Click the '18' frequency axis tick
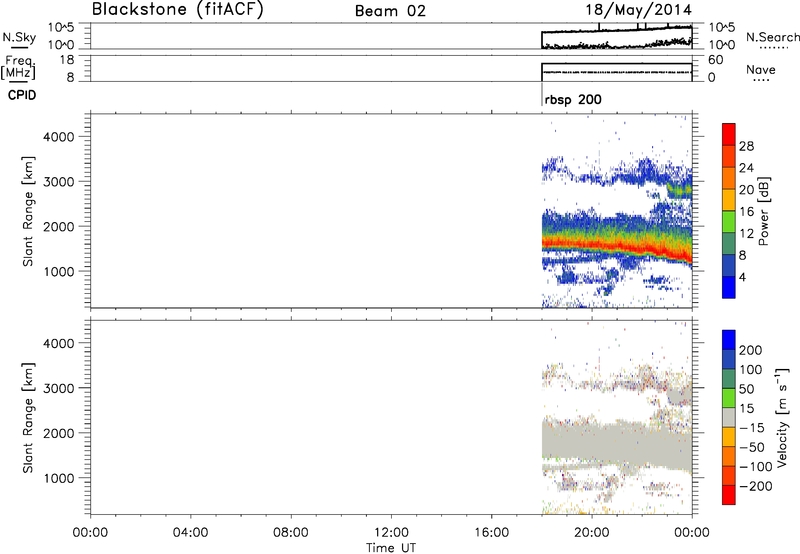This screenshot has height=554, width=800. click(67, 60)
